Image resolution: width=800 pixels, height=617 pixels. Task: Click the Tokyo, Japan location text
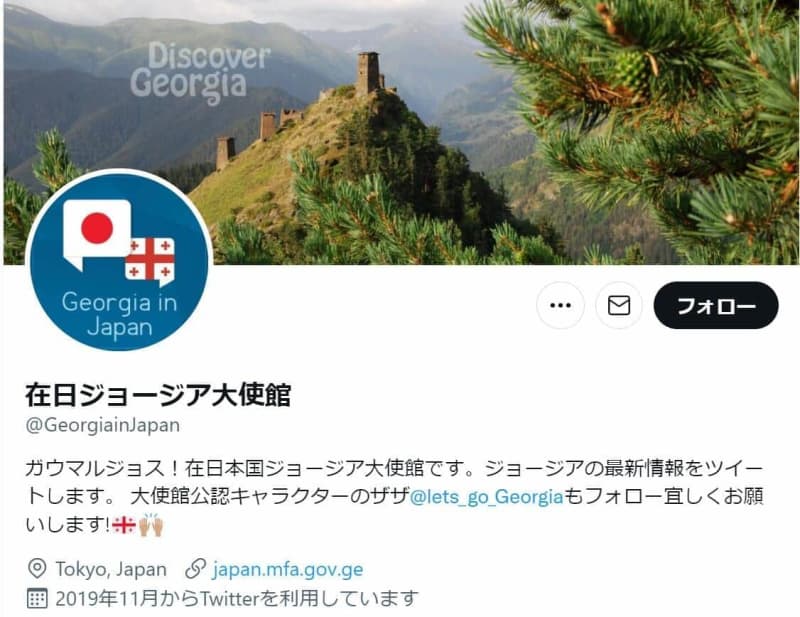point(111,569)
